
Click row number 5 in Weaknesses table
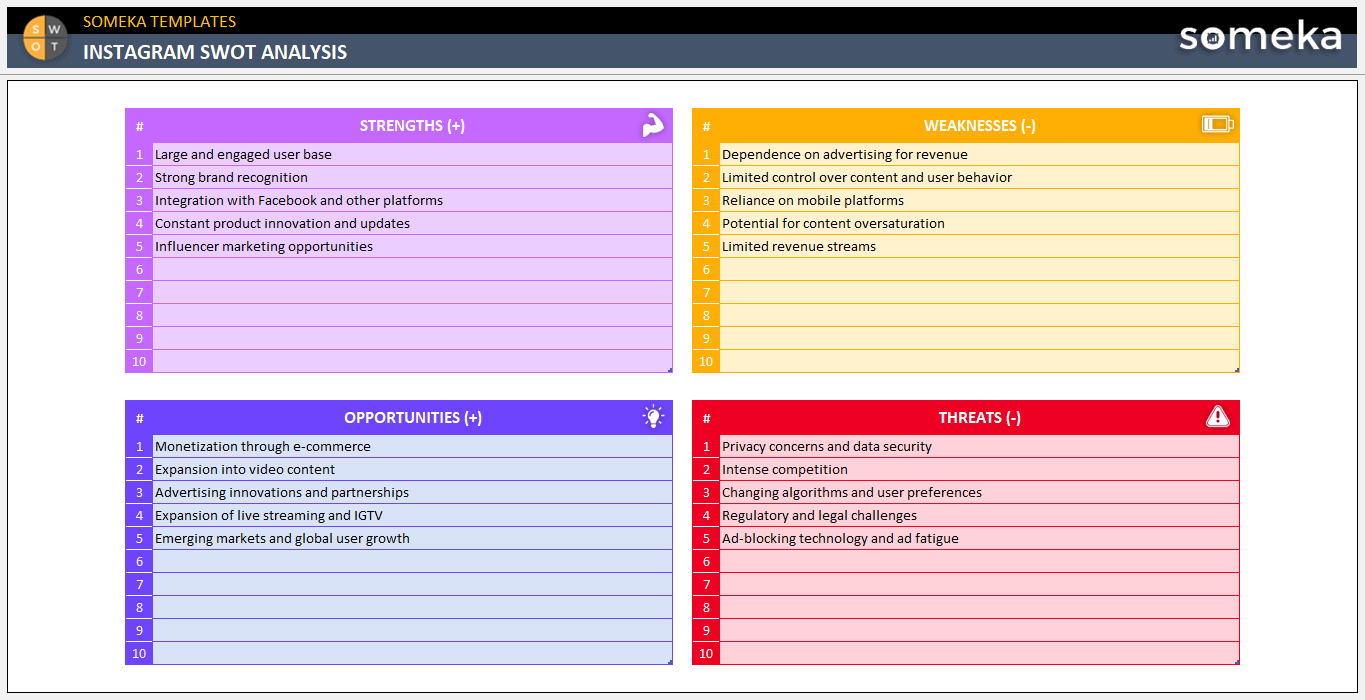pos(706,247)
